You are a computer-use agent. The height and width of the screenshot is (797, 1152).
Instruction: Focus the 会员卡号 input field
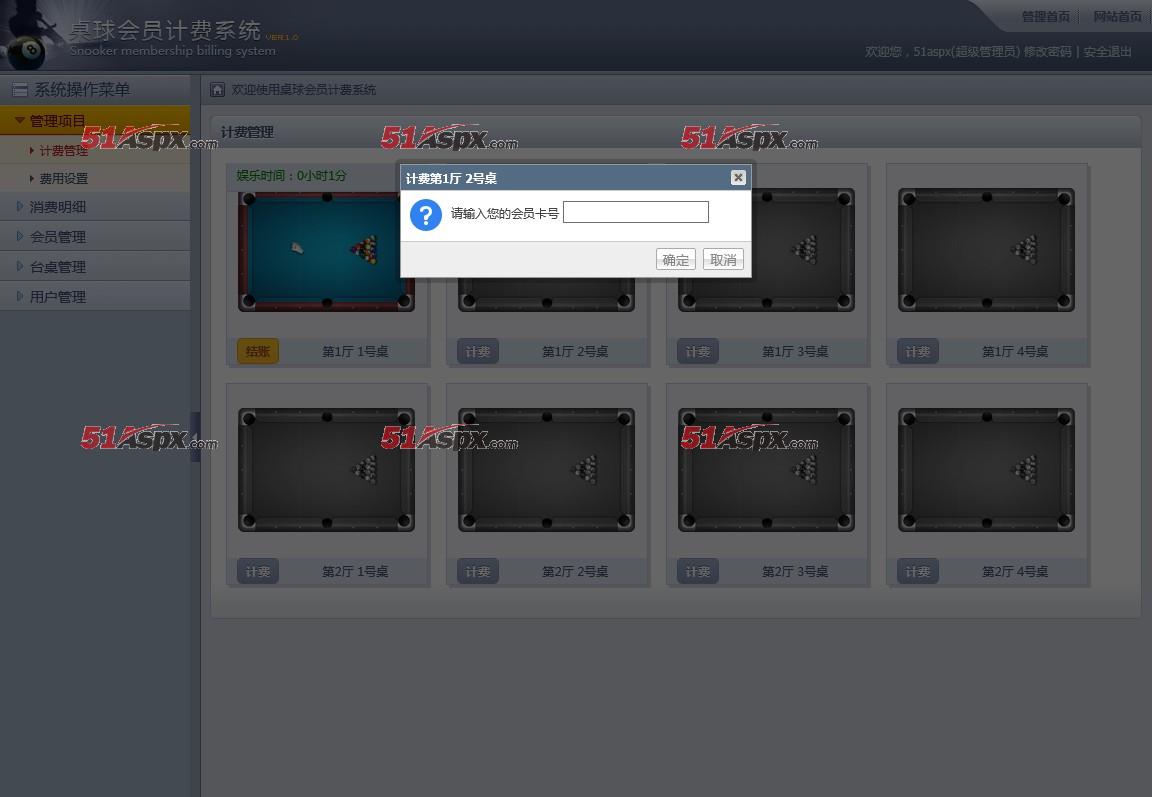click(x=636, y=212)
